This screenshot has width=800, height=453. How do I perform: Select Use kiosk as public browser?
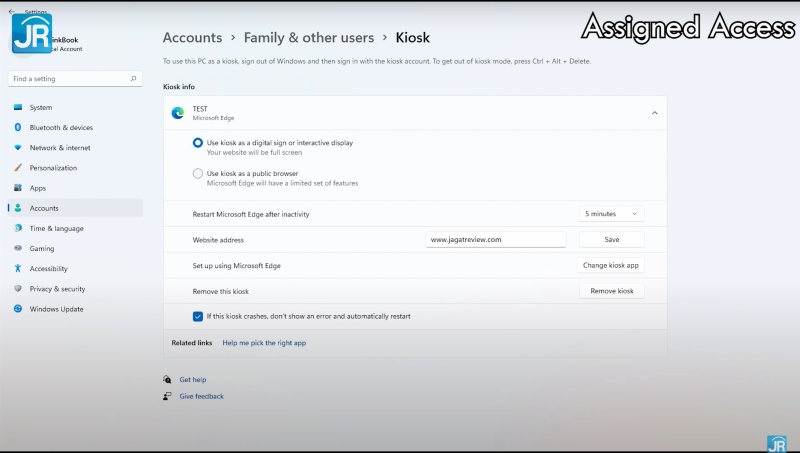198,174
